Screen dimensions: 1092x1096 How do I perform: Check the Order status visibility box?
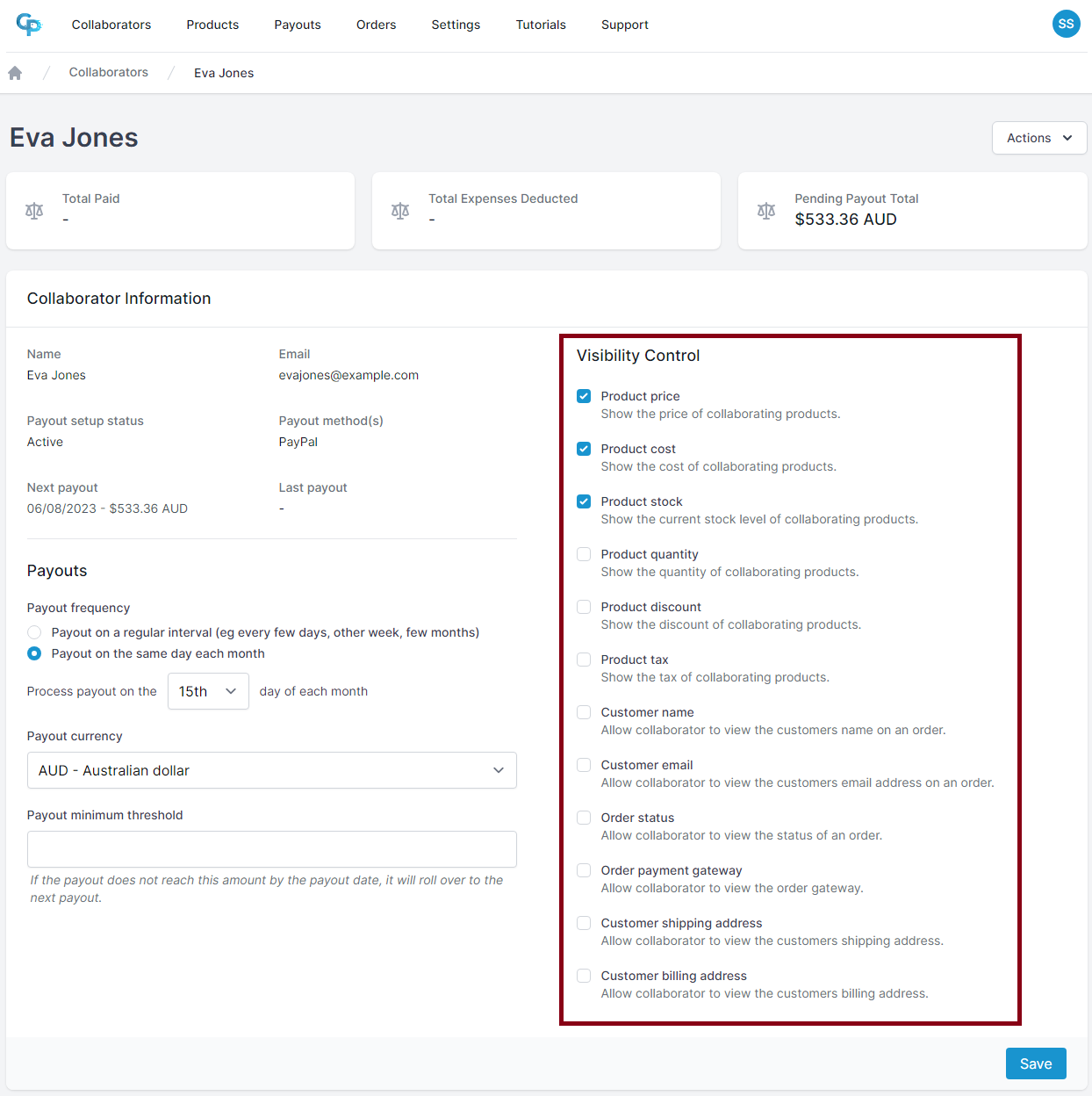[x=584, y=818]
